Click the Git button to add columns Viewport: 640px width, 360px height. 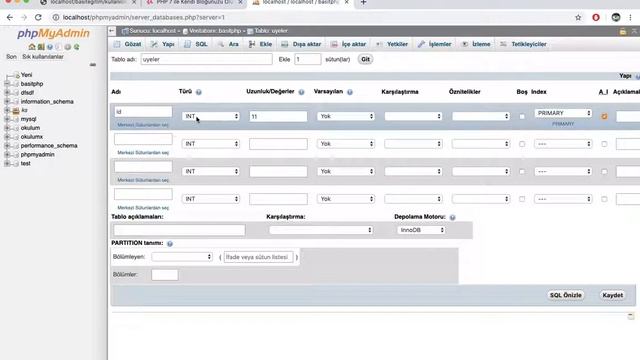[x=365, y=59]
